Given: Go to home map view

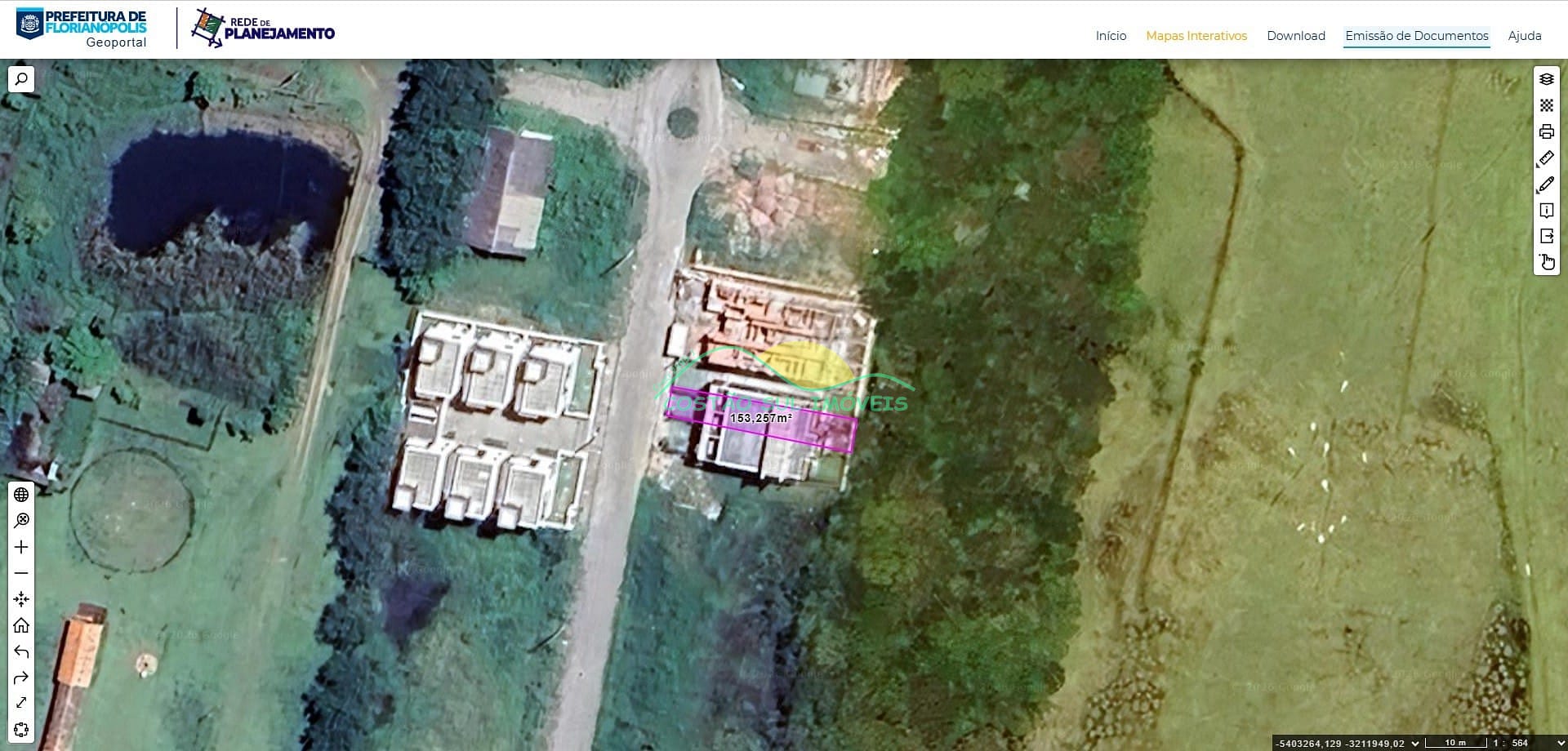Looking at the screenshot, I should point(21,625).
